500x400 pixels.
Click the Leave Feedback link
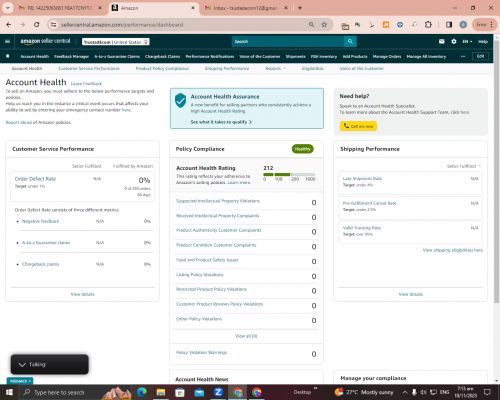tap(86, 84)
